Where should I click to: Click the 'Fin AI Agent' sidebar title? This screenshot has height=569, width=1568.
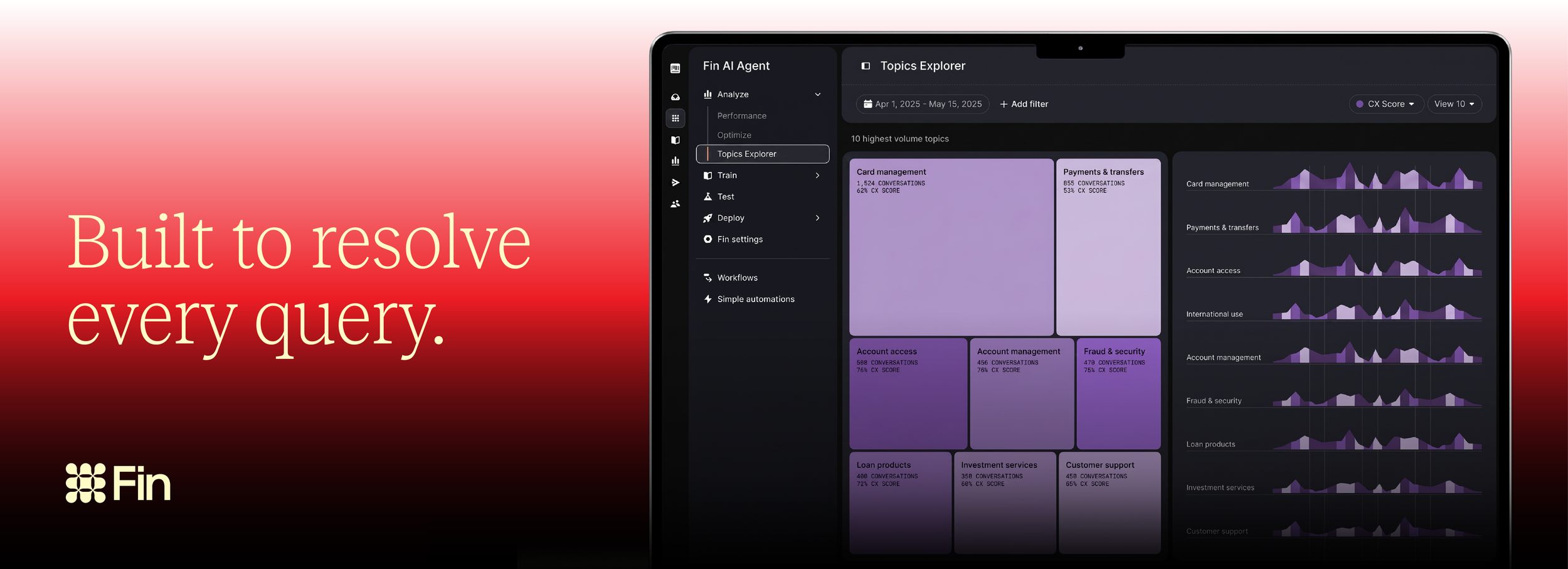736,66
